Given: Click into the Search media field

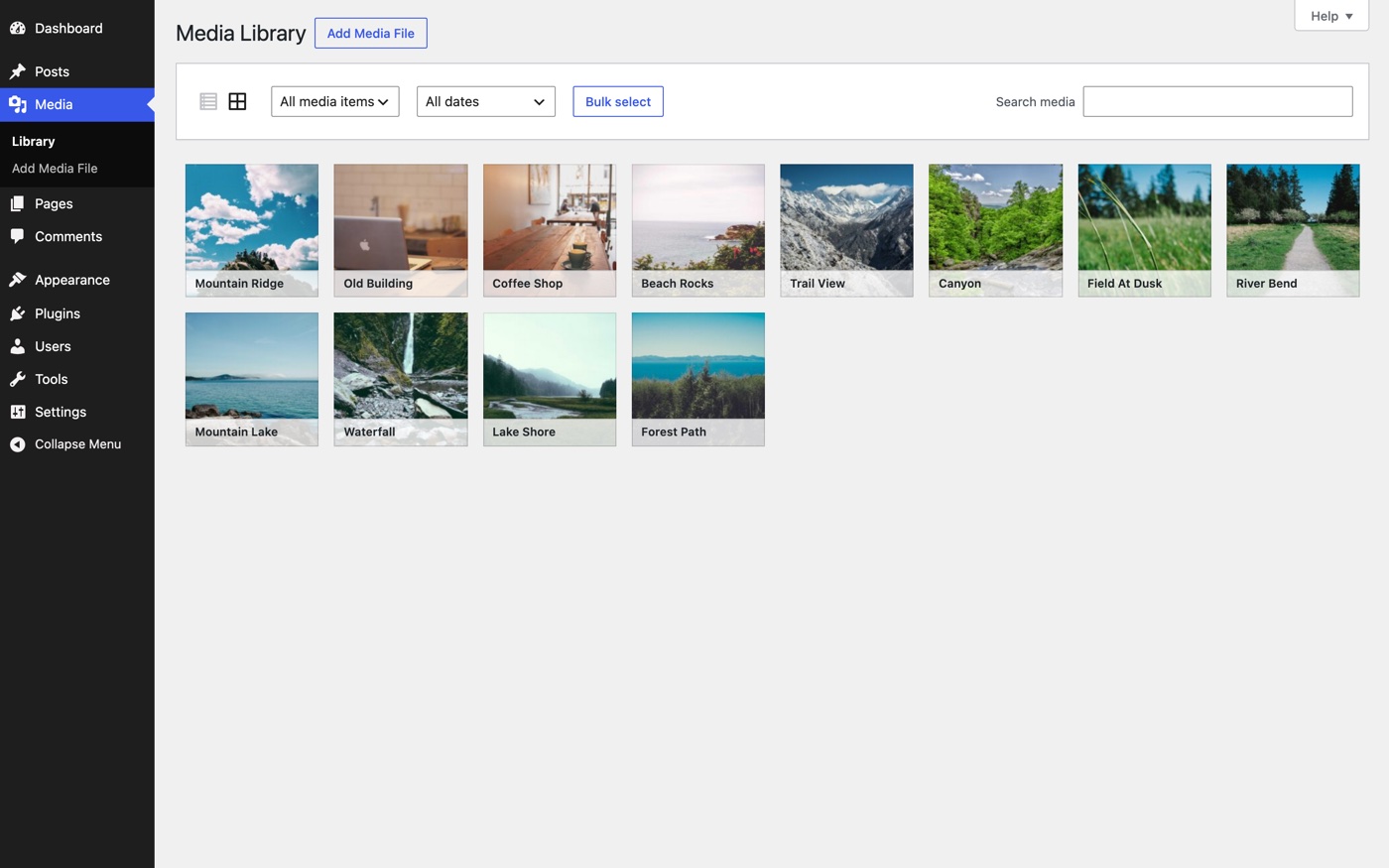Looking at the screenshot, I should tap(1217, 101).
